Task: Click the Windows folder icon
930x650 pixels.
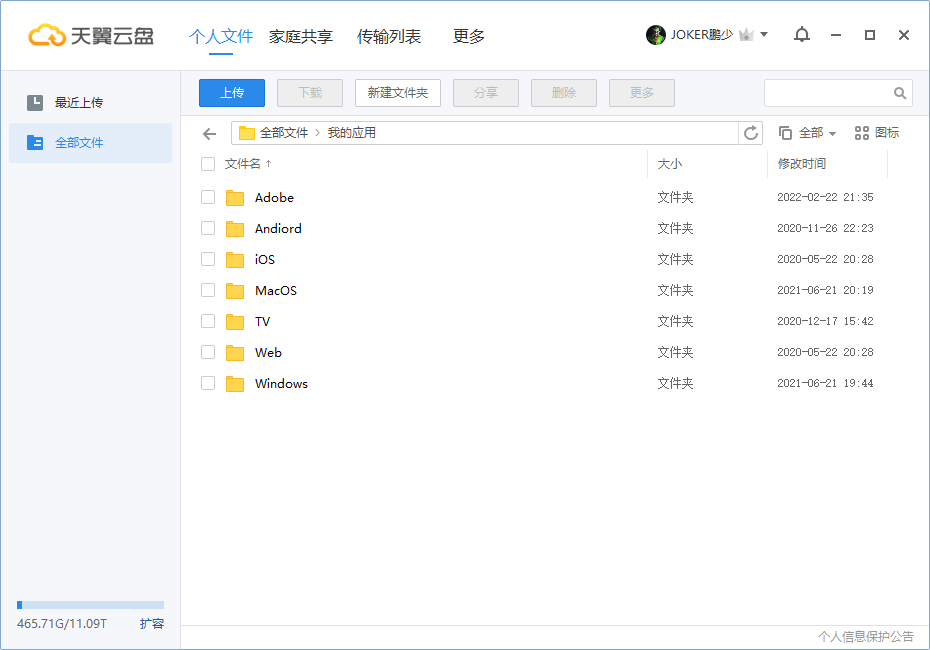Action: tap(235, 384)
